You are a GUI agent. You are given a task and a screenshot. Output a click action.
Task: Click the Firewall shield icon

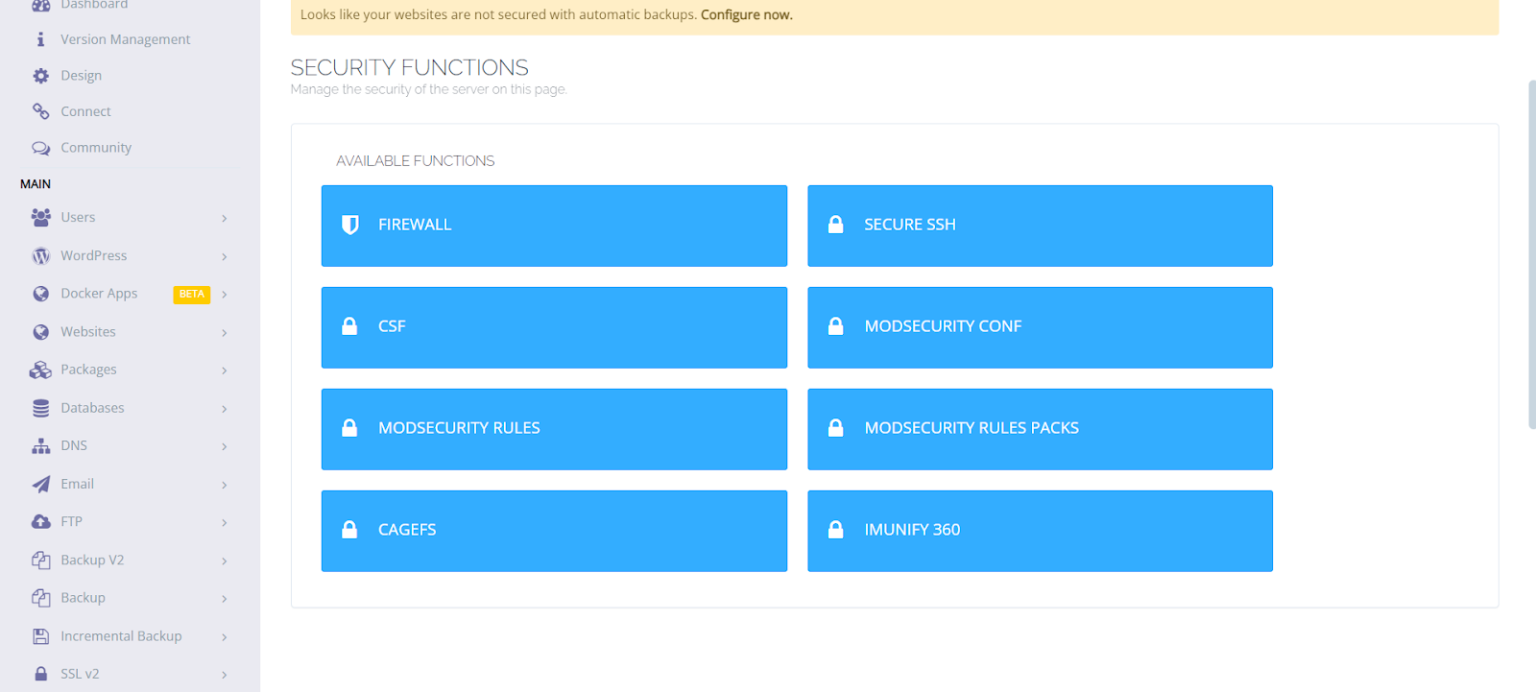click(350, 225)
